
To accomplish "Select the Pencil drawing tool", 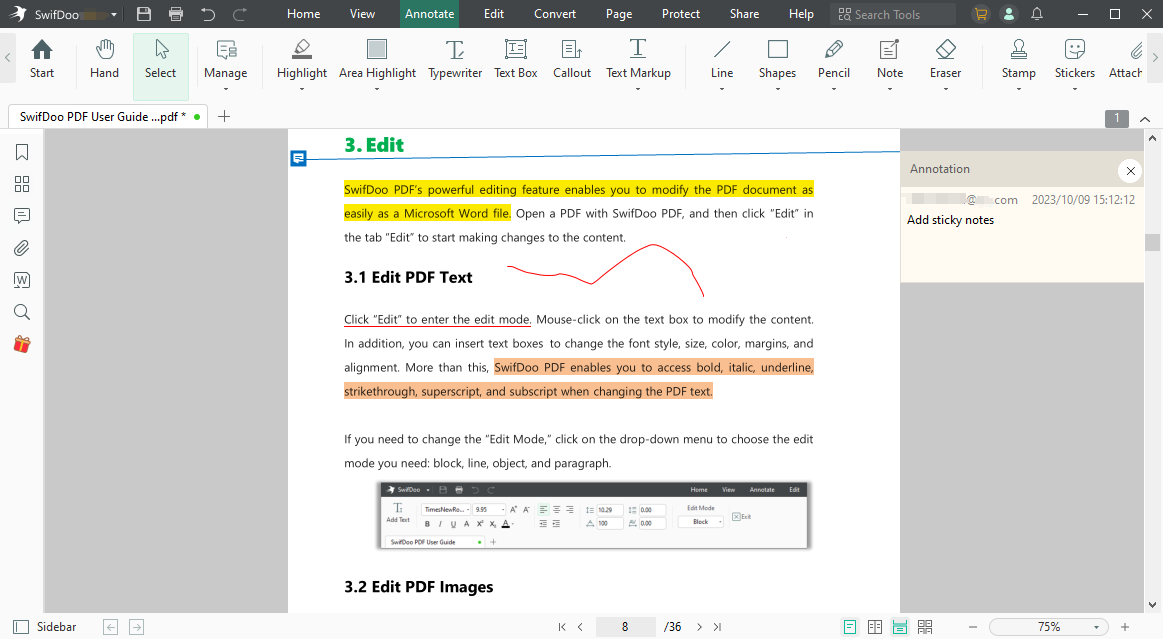I will (x=834, y=59).
